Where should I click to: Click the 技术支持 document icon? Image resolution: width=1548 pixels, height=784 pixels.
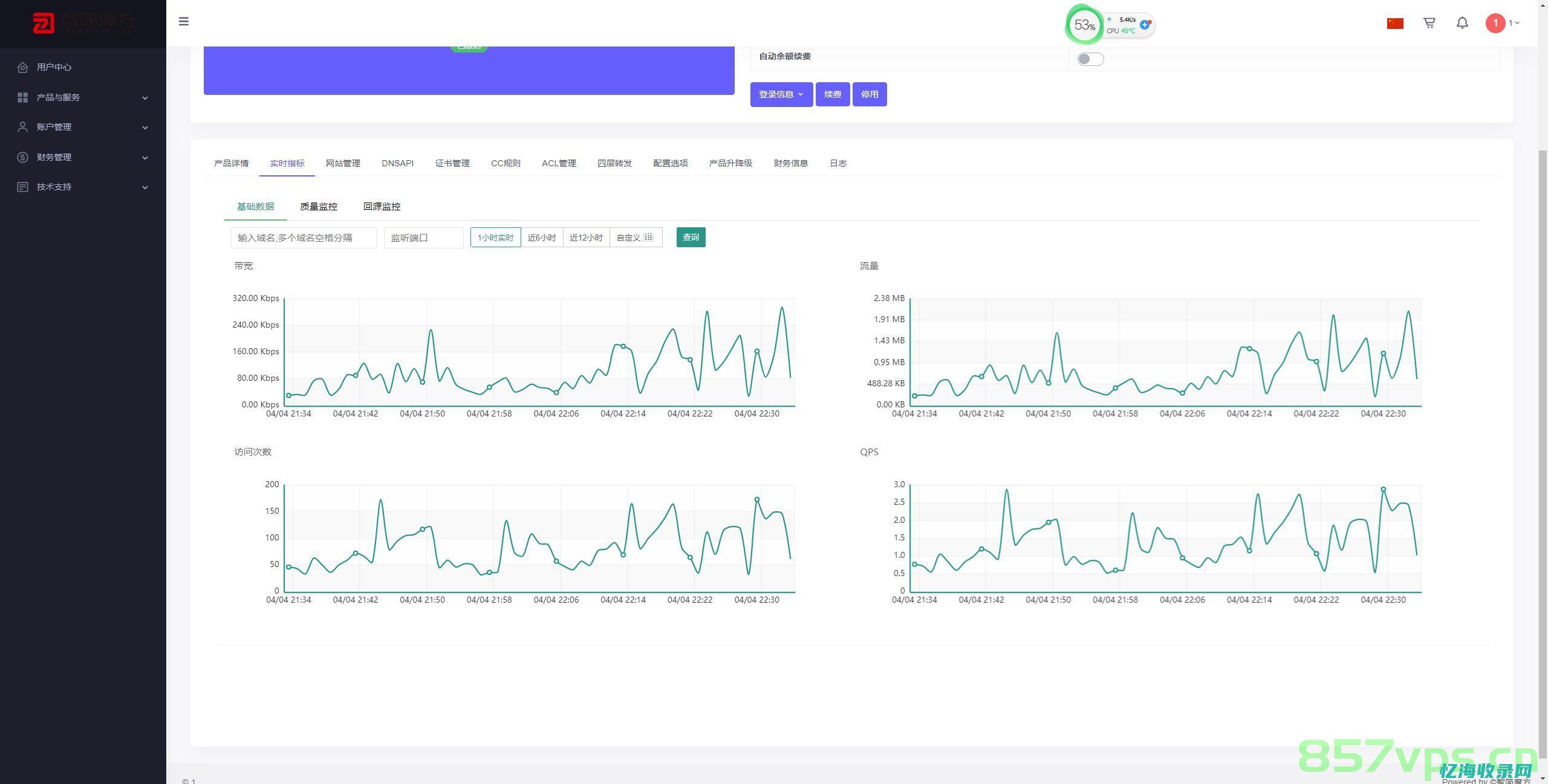[23, 187]
